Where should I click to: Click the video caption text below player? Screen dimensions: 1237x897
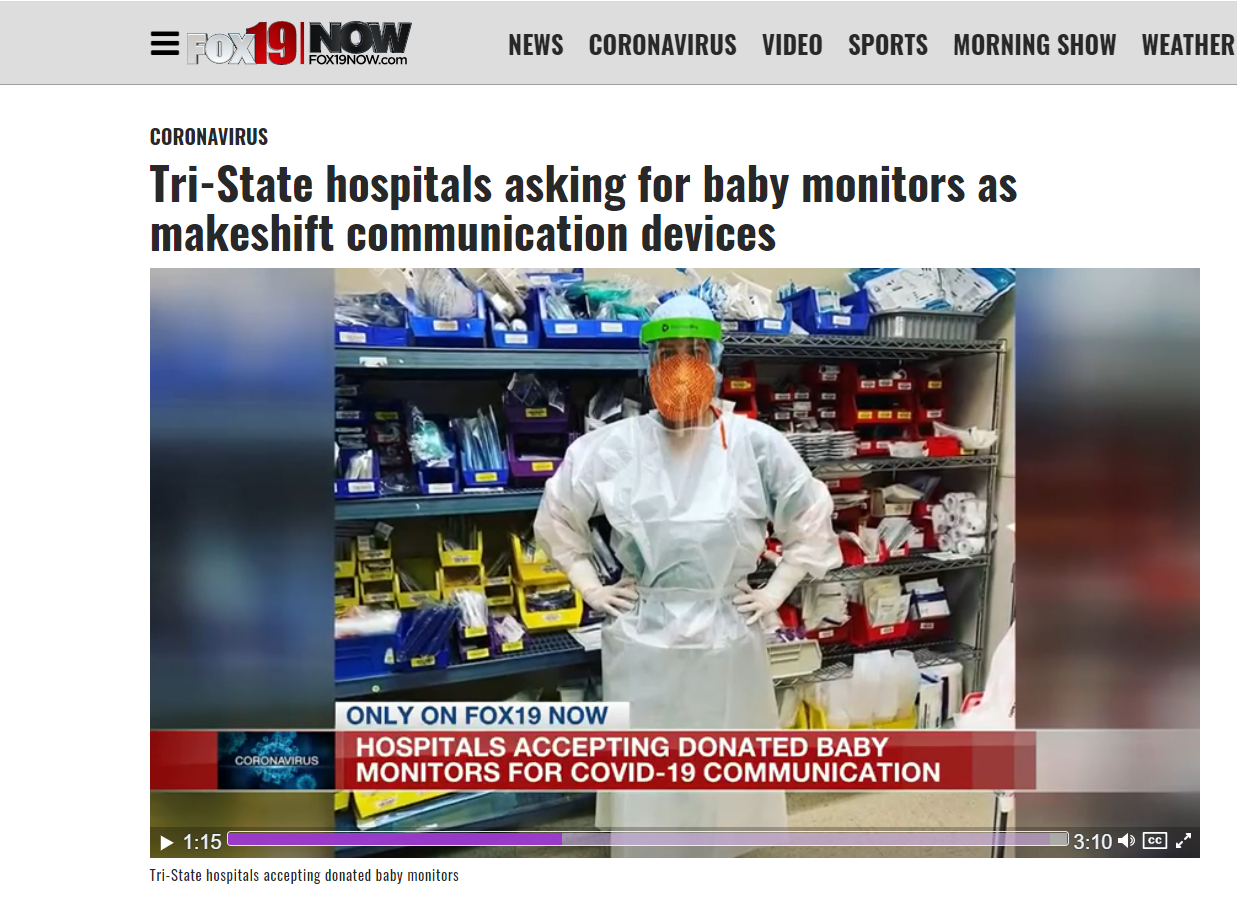[x=304, y=875]
